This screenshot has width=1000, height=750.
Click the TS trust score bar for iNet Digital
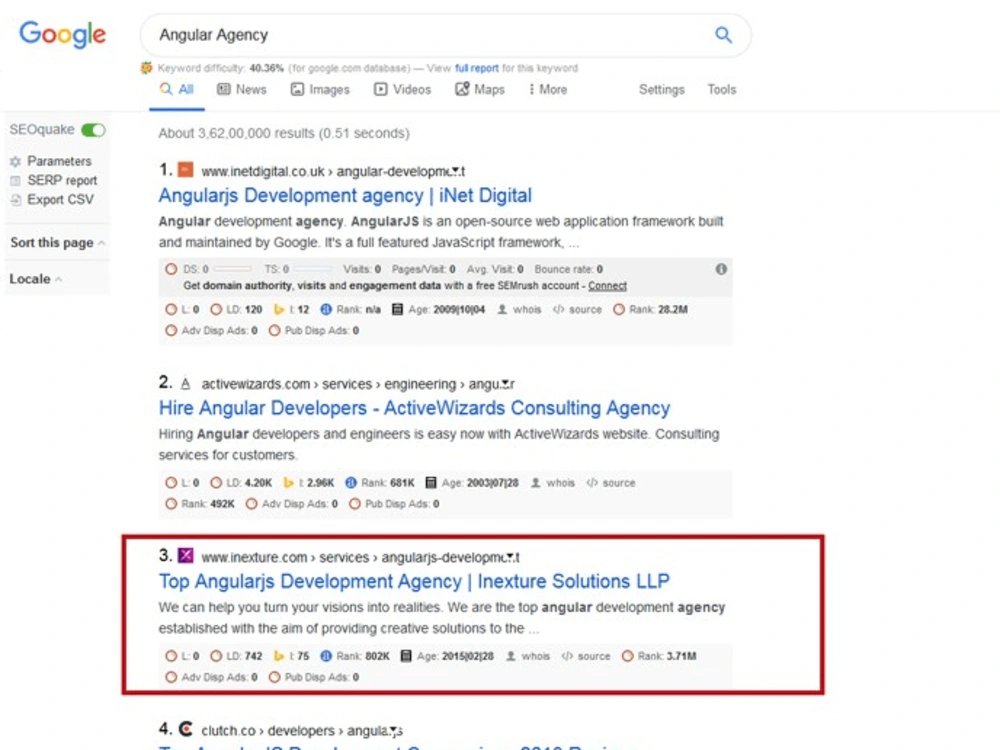(x=312, y=269)
